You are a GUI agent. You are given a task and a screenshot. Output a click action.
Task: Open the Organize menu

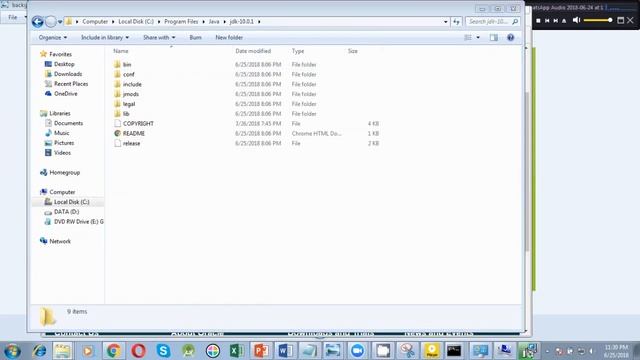pos(53,38)
